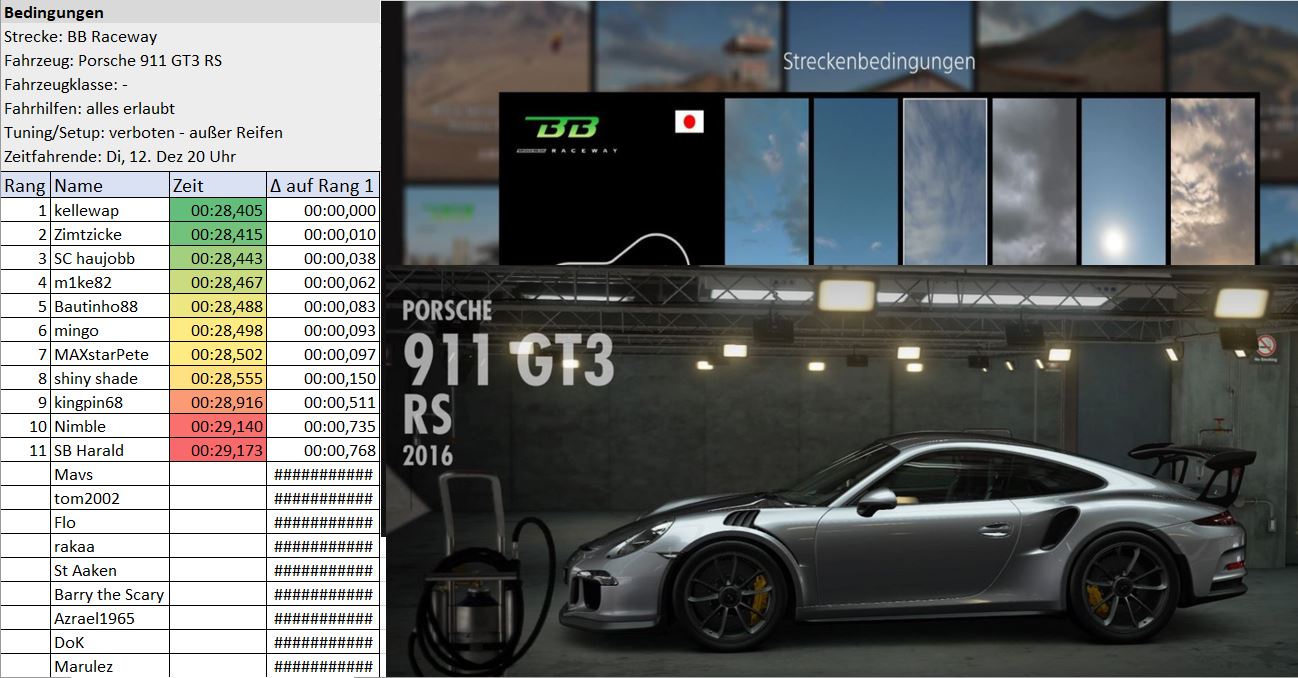Select the cell with name SB Harald
The width and height of the screenshot is (1298, 678).
pyautogui.click(x=110, y=450)
